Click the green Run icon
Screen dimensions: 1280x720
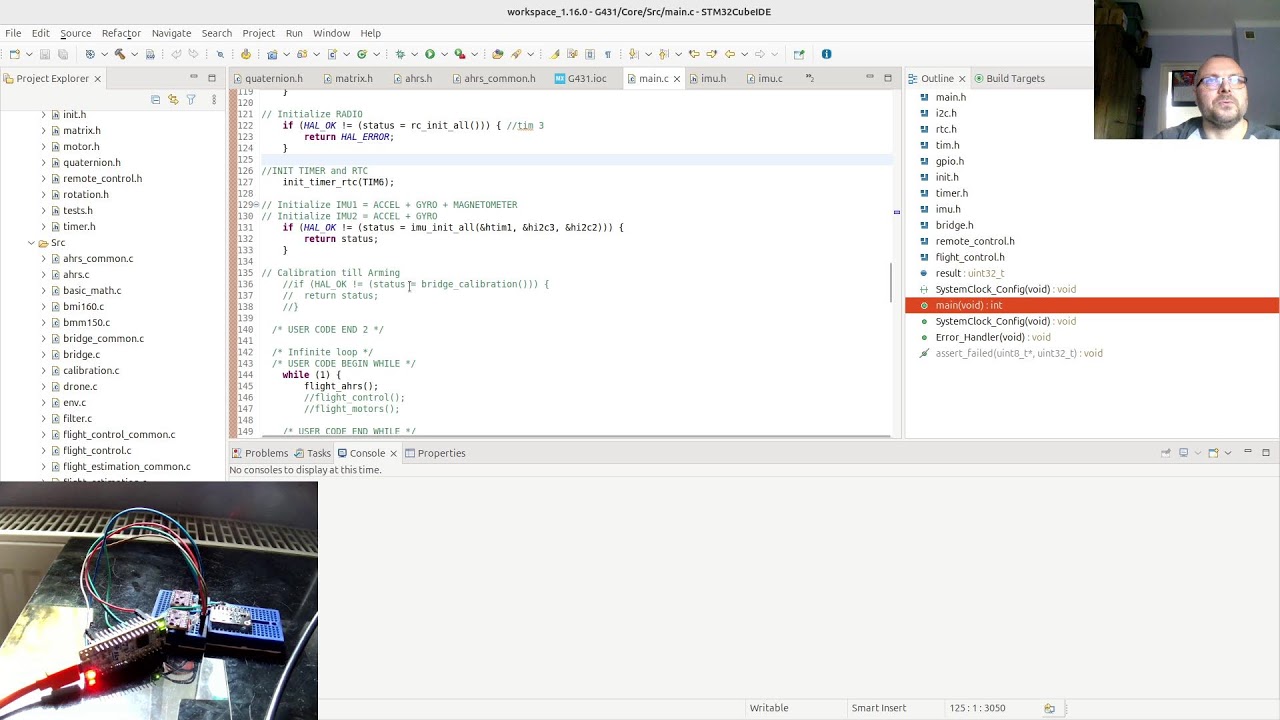pyautogui.click(x=430, y=54)
